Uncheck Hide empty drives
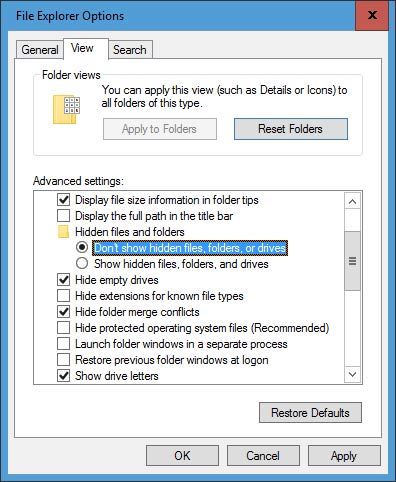The width and height of the screenshot is (396, 482). tap(63, 280)
